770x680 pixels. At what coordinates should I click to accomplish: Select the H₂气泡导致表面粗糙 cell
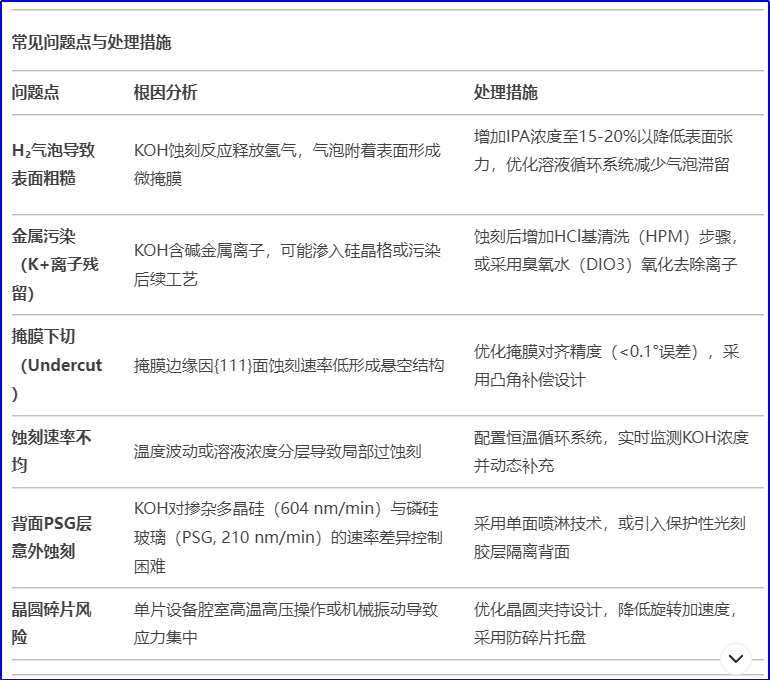(54, 164)
